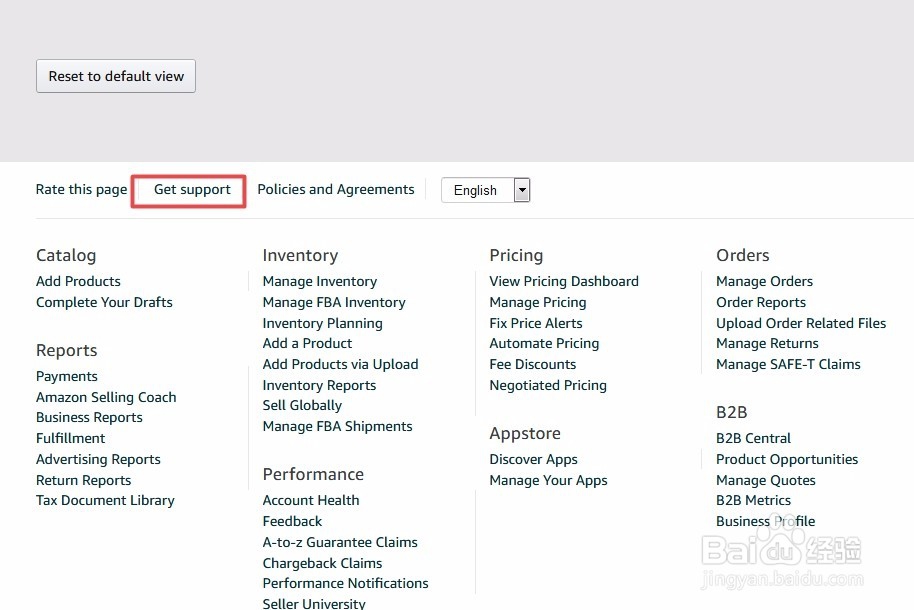
Task: Open Fee Discounts link
Action: 533,364
